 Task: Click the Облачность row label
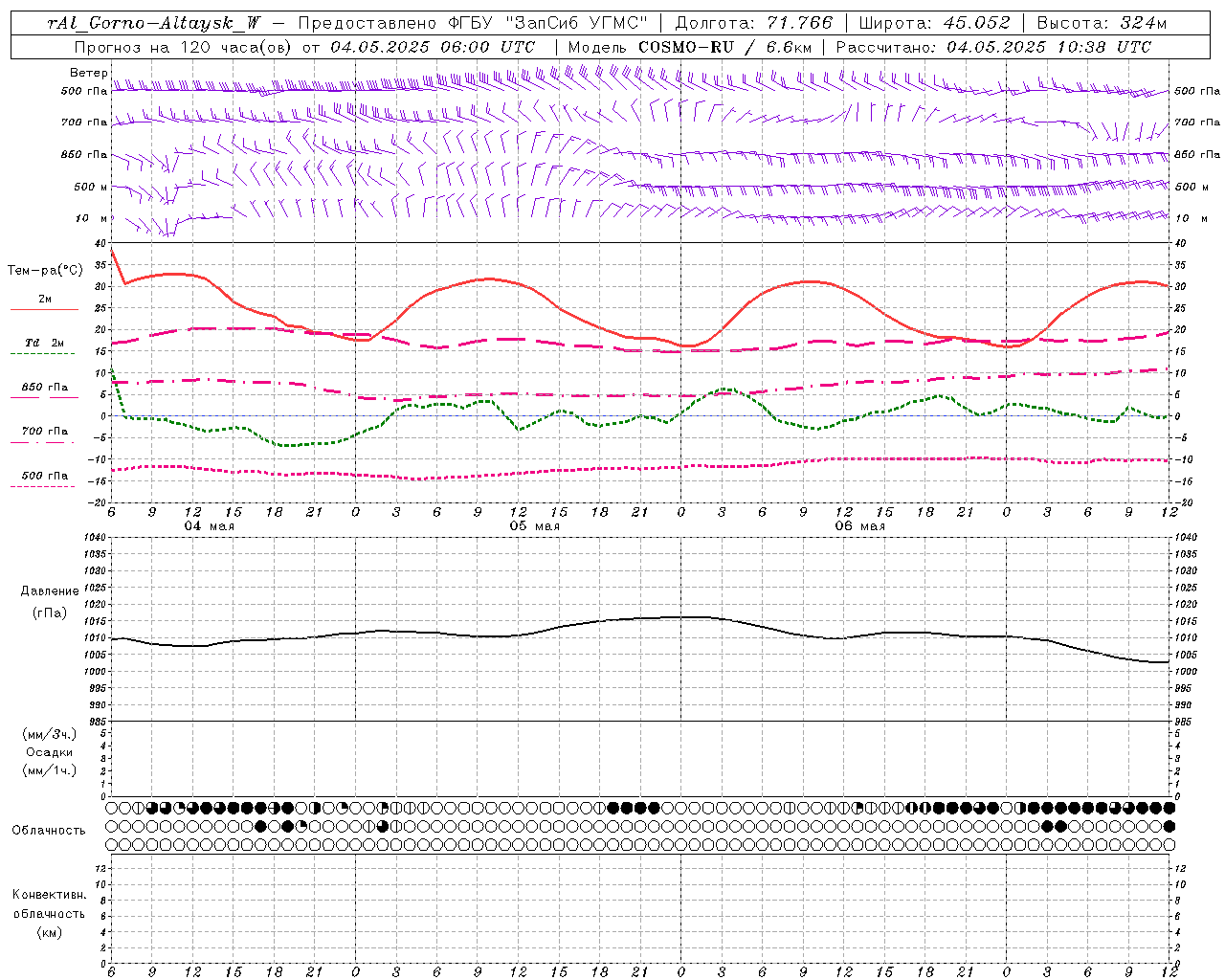49,831
